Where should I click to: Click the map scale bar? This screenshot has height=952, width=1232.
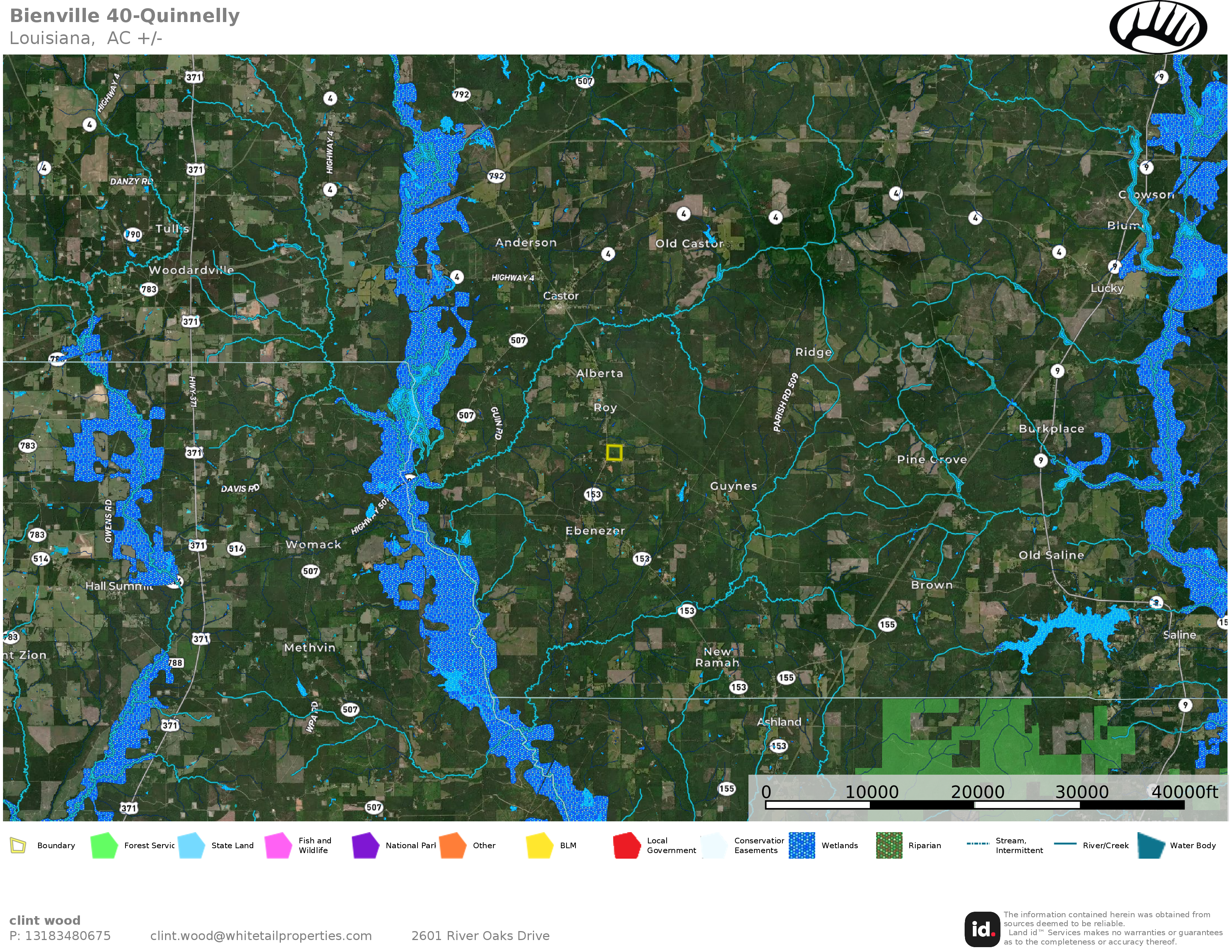[x=974, y=805]
